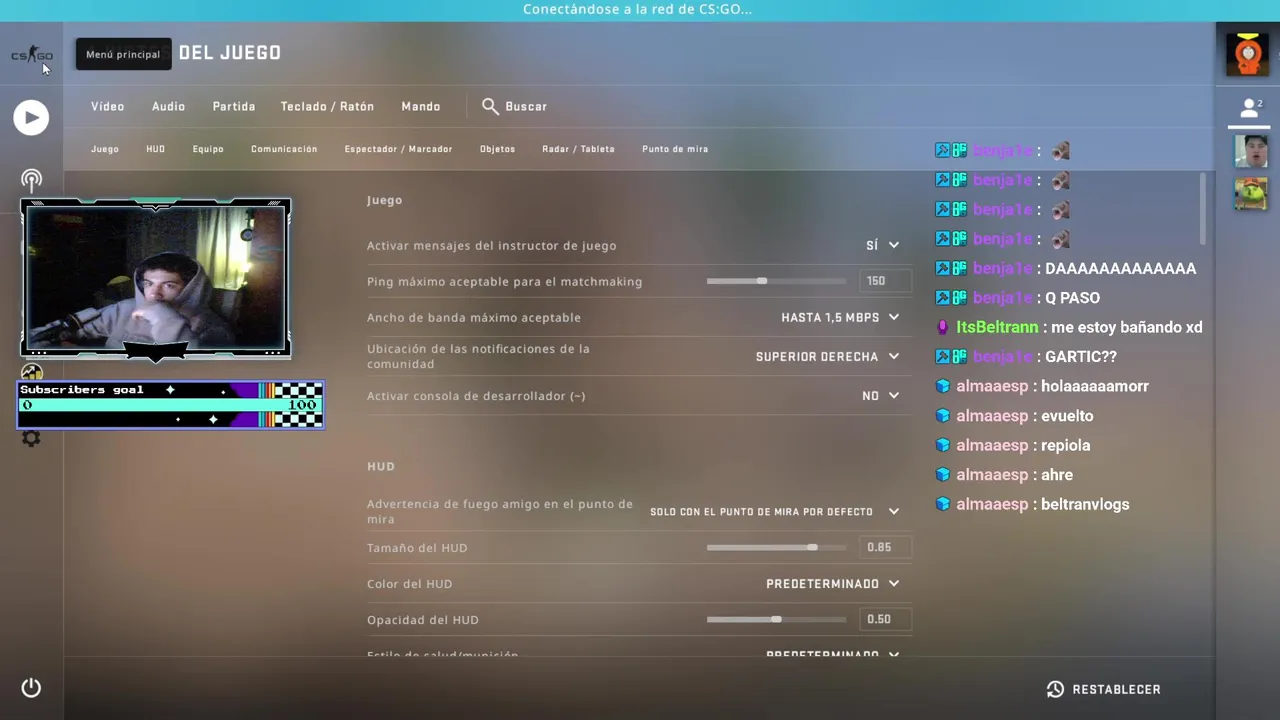Click chat message 'me estoy bañando xd'
Viewport: 1280px width, 720px height.
[1127, 327]
